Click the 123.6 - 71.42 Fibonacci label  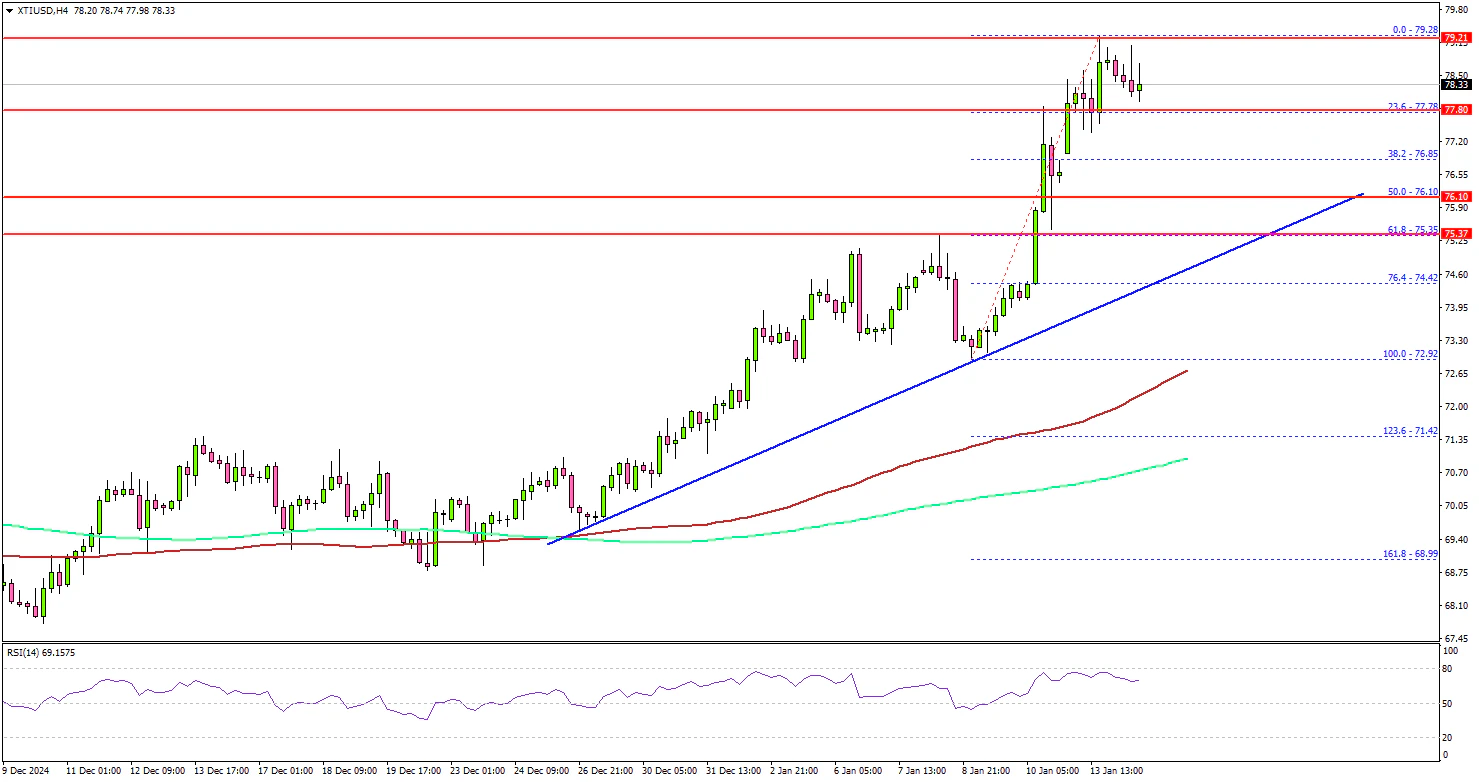1409,431
